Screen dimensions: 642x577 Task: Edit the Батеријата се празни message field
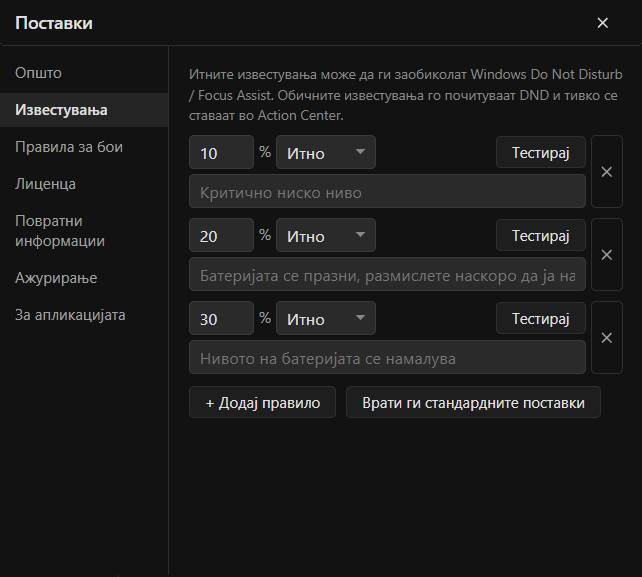[387, 274]
